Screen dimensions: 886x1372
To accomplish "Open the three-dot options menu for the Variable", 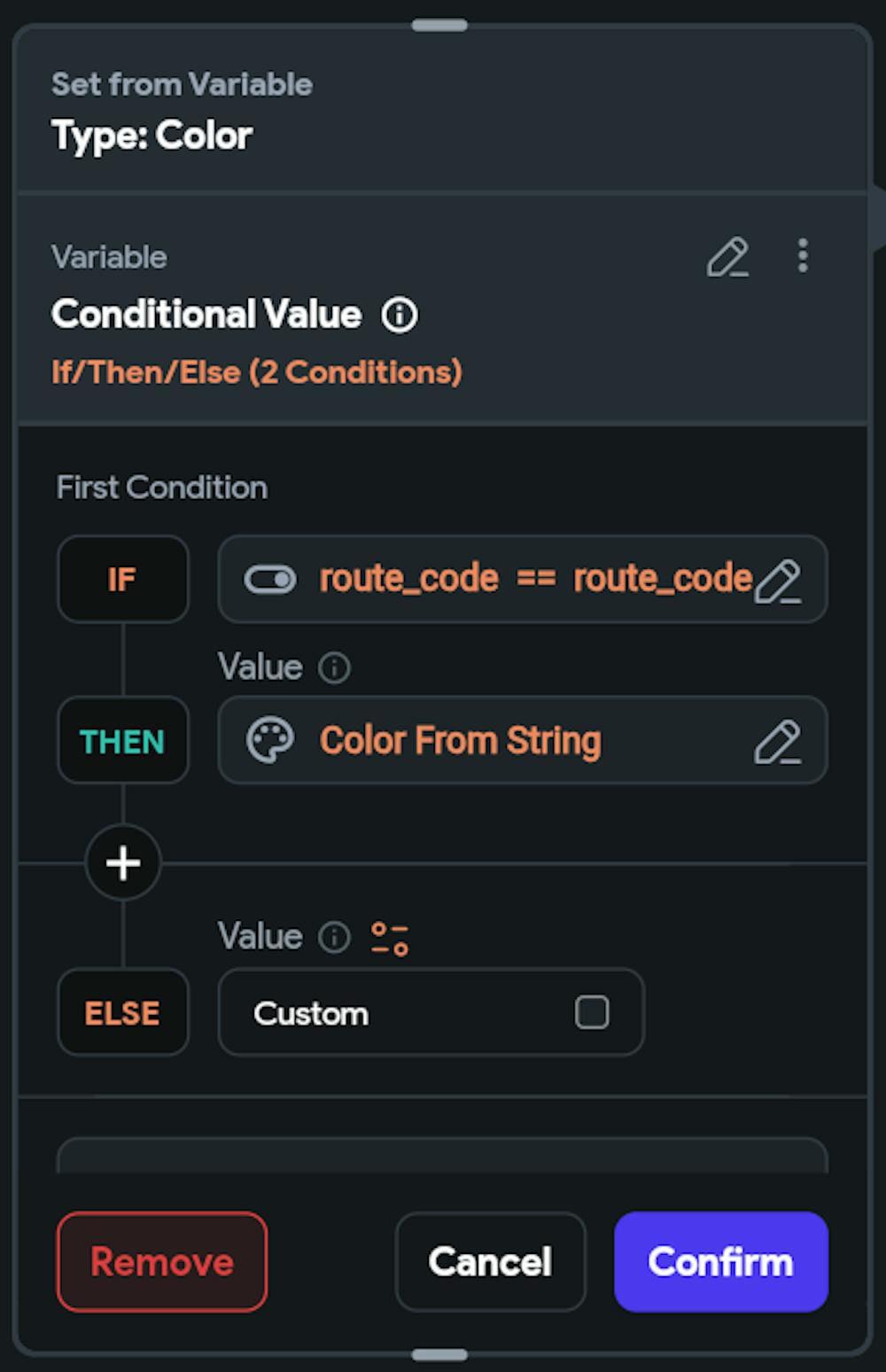I will pos(802,258).
